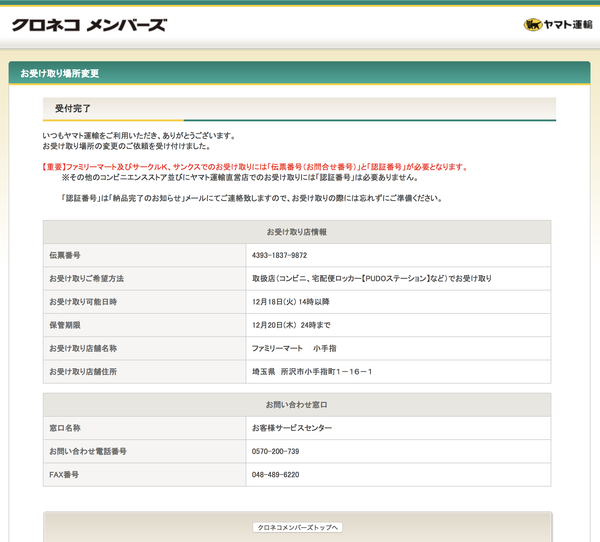Click the お問い合わせ電話番号 label

pyautogui.click(x=88, y=451)
